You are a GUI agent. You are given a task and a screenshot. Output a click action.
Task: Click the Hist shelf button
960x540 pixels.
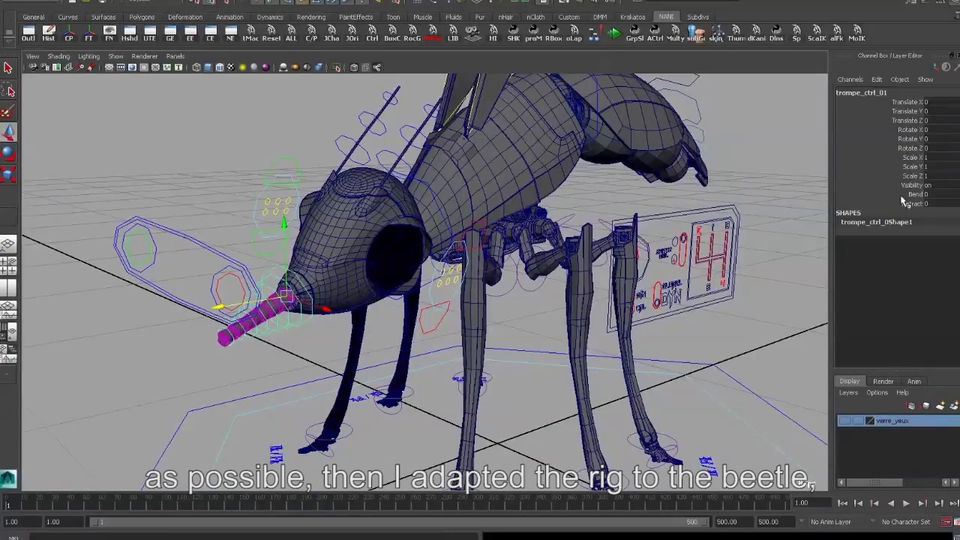pos(49,33)
